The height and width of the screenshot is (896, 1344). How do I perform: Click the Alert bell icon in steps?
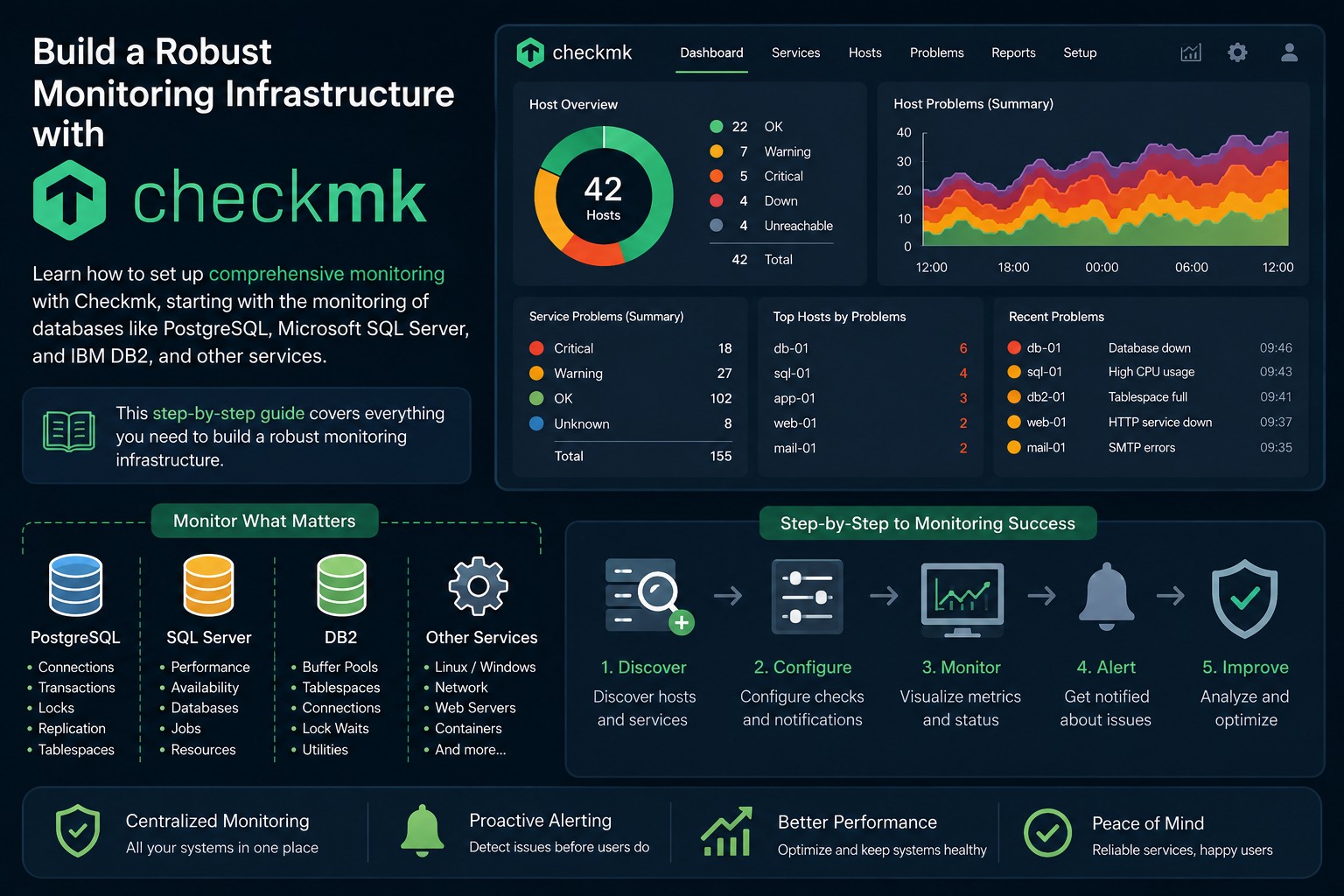coord(1106,597)
